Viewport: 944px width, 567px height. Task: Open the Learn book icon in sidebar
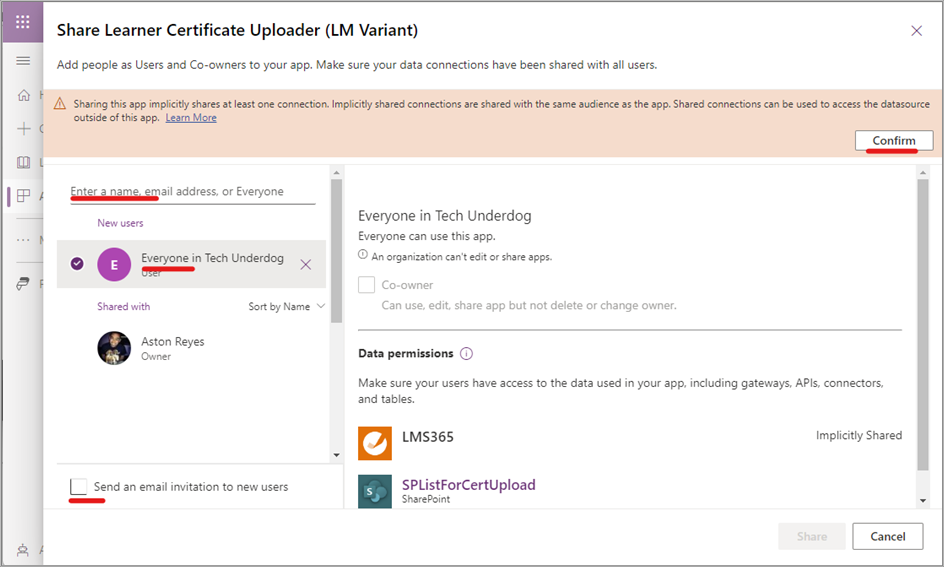24,162
